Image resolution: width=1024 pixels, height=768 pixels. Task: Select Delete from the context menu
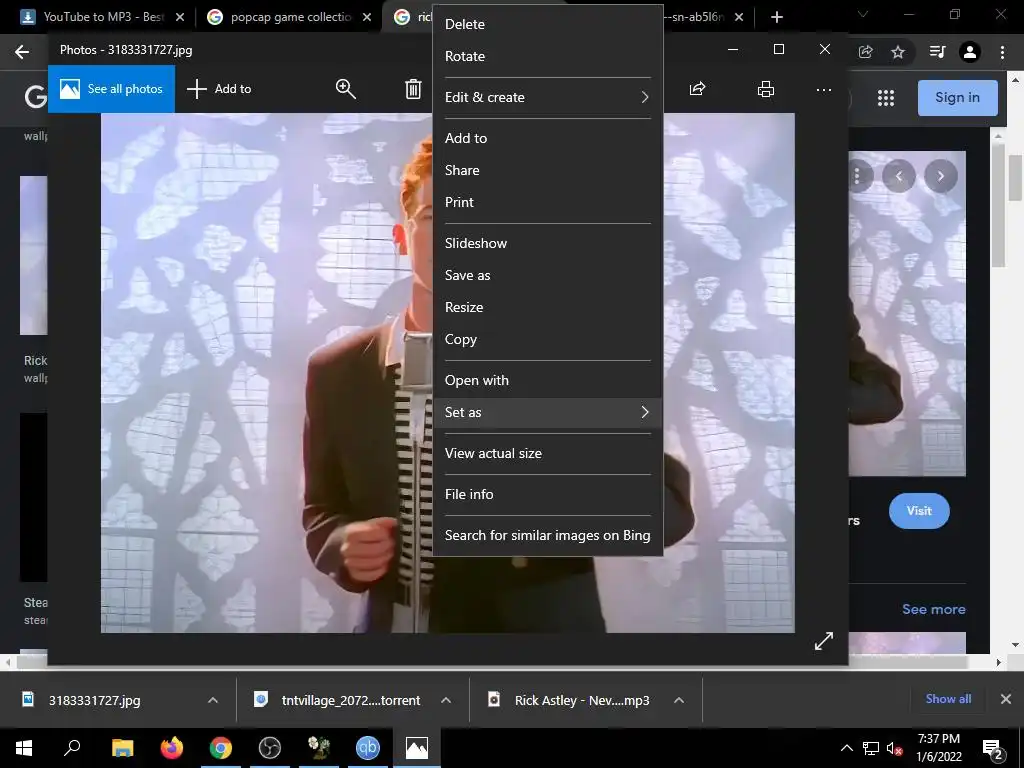point(547,24)
